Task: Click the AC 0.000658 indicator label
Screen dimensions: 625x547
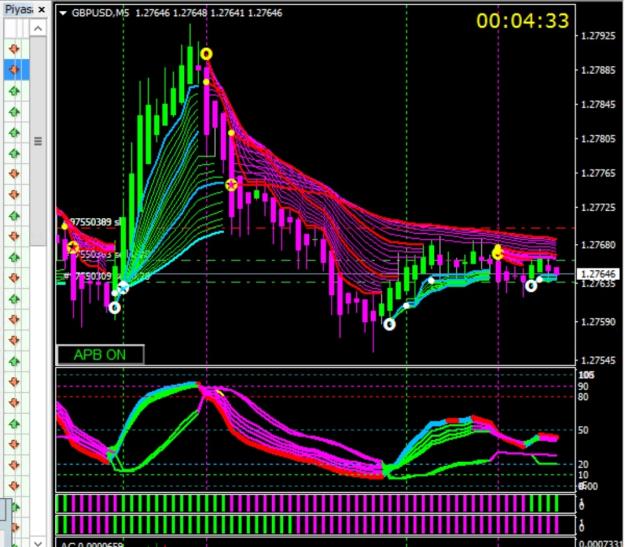Action: (92, 544)
